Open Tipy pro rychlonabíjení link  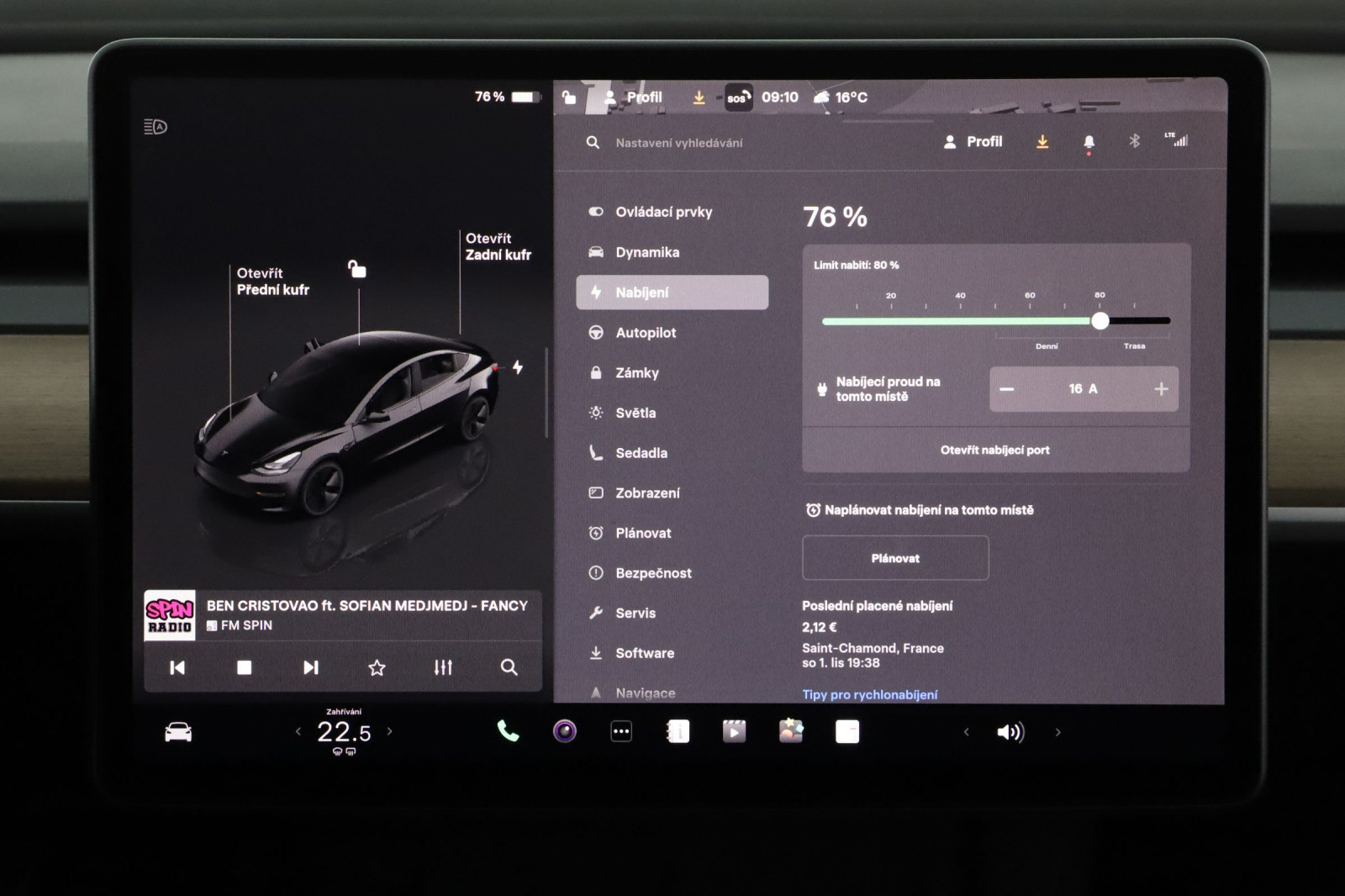[869, 694]
